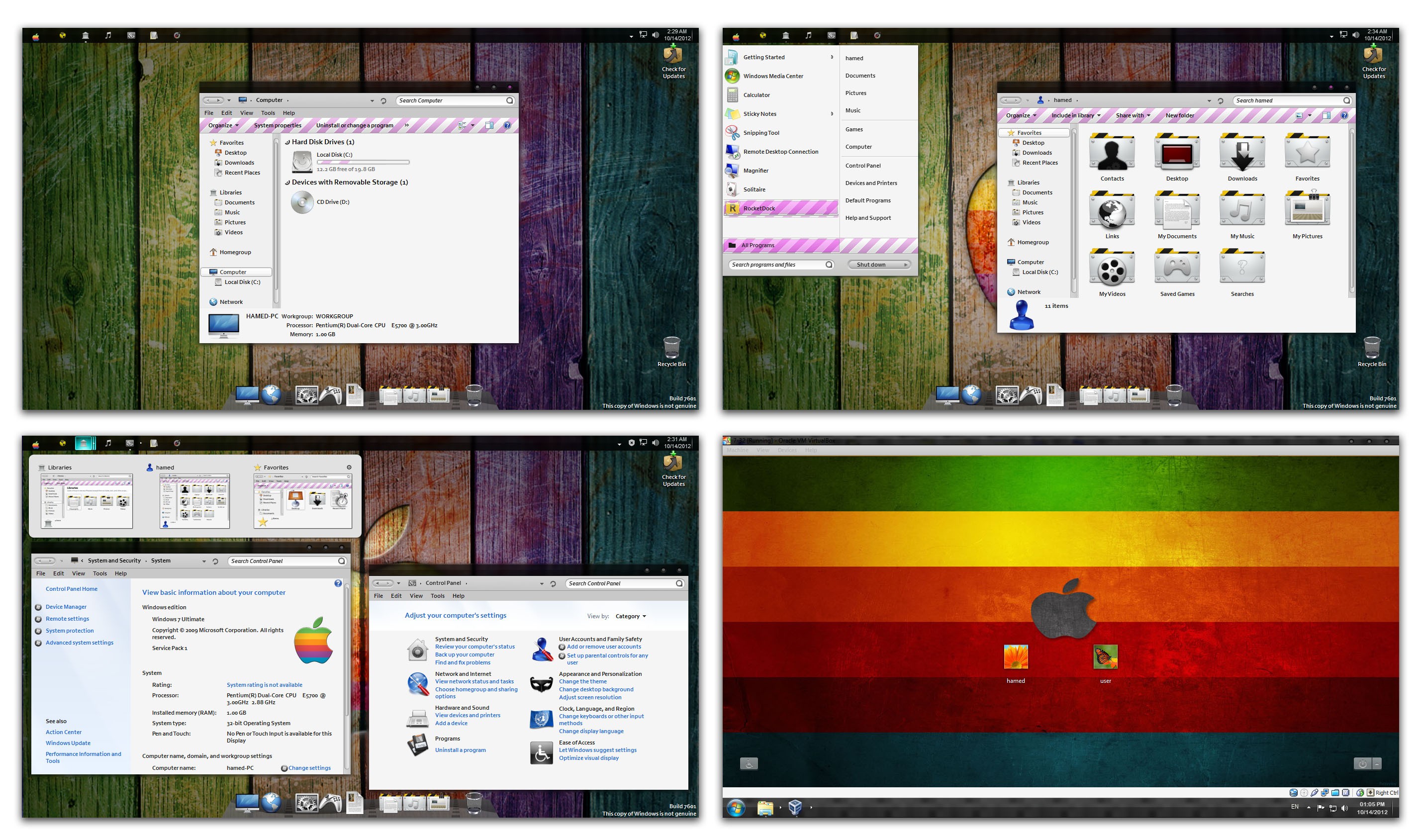1419x840 pixels.
Task: Launch Calculator from the Start menu
Action: pyautogui.click(x=780, y=95)
